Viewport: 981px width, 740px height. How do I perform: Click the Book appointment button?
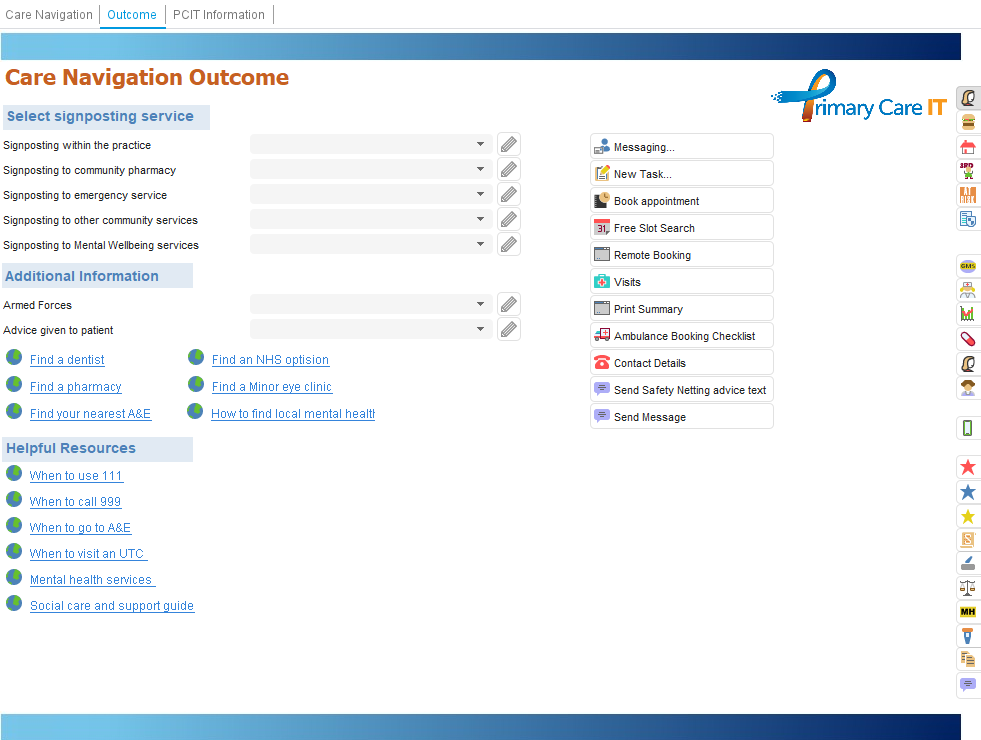click(x=681, y=201)
